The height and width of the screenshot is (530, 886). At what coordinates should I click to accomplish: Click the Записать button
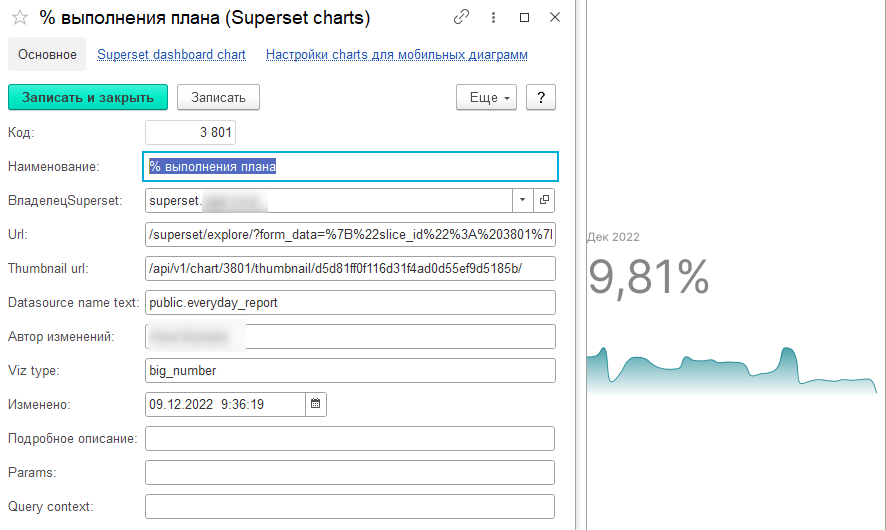[x=218, y=97]
